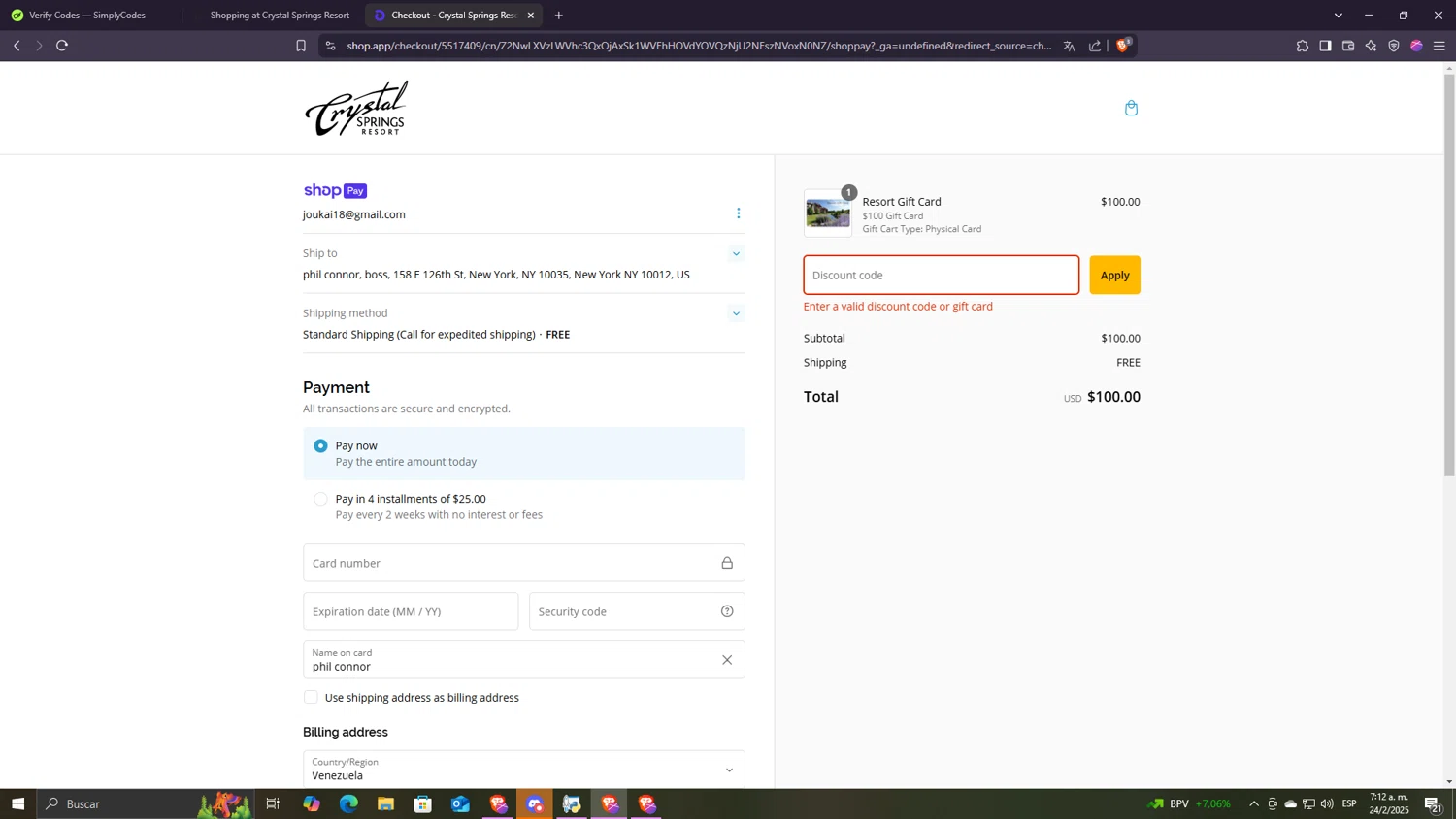Open the Brave Shields lion icon
The width and height of the screenshot is (1456, 819).
[x=1123, y=45]
